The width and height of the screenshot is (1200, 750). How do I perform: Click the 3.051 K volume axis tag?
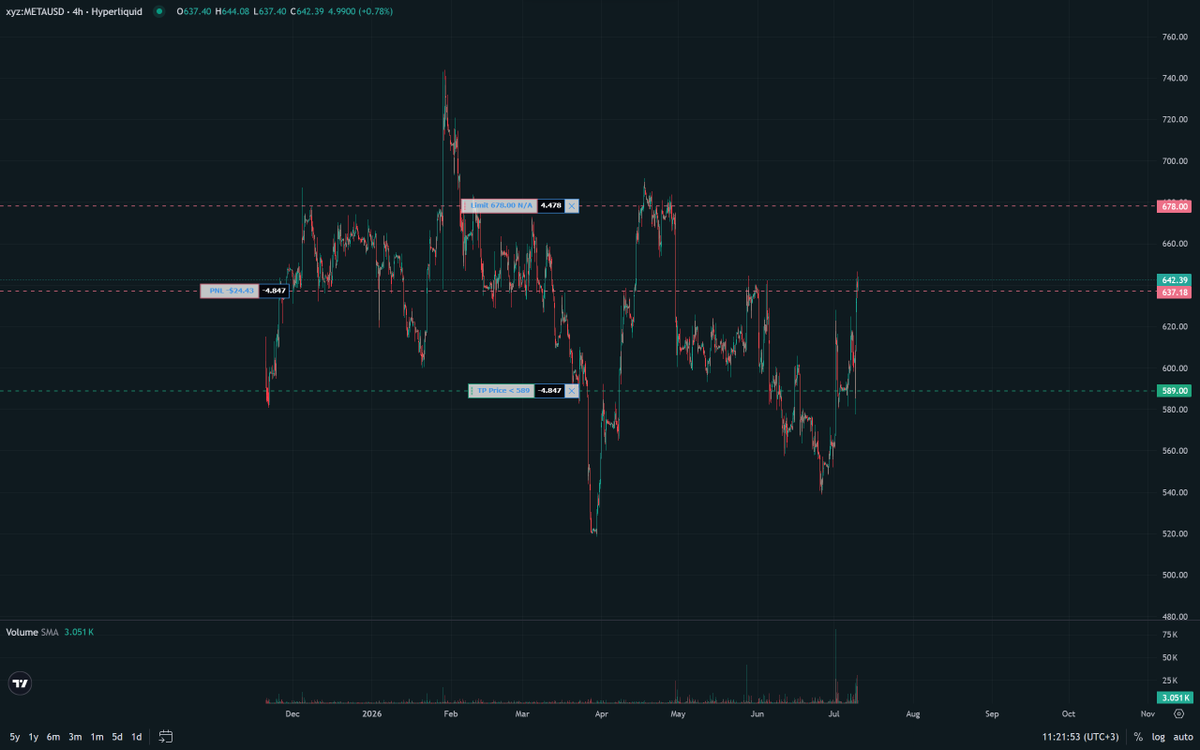1175,698
